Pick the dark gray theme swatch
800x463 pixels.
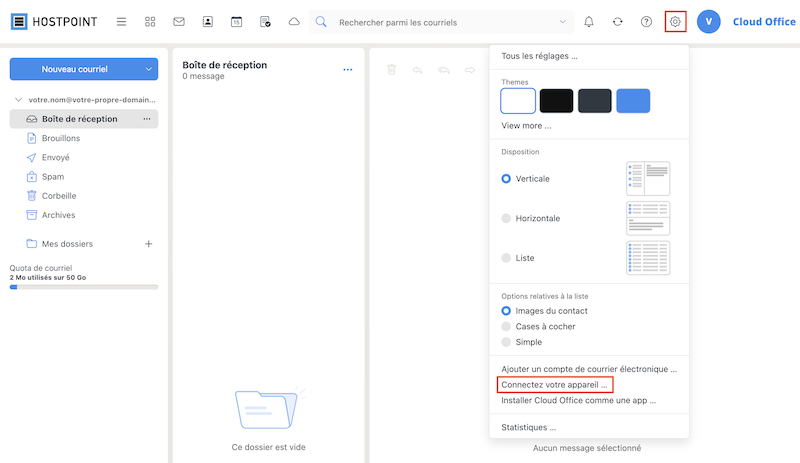(x=594, y=101)
